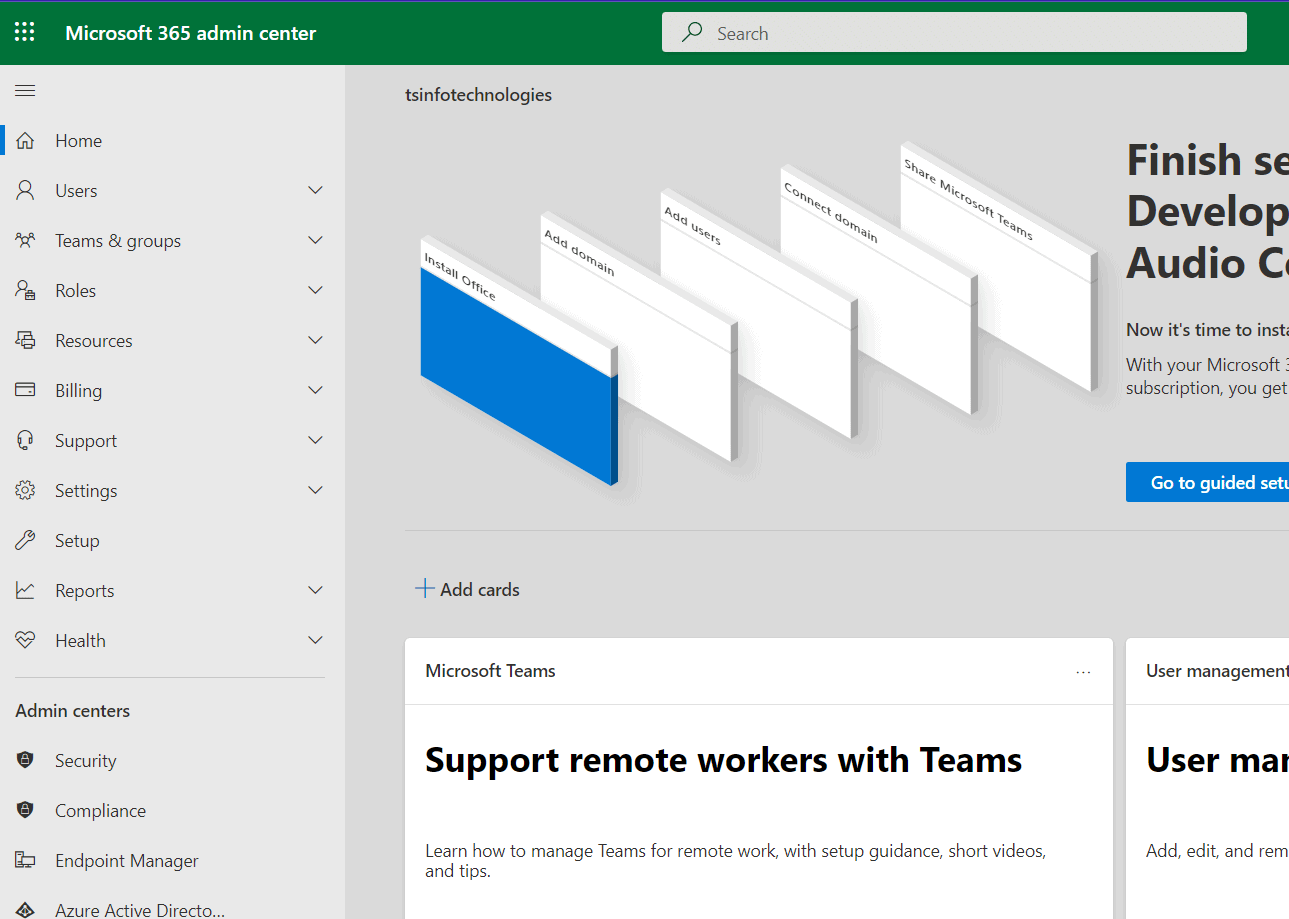Click the Billing card icon
This screenshot has height=919, width=1289.
[25, 391]
